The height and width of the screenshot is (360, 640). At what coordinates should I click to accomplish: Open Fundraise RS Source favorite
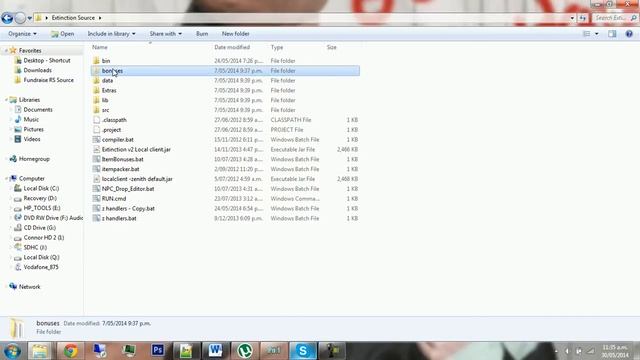49,80
